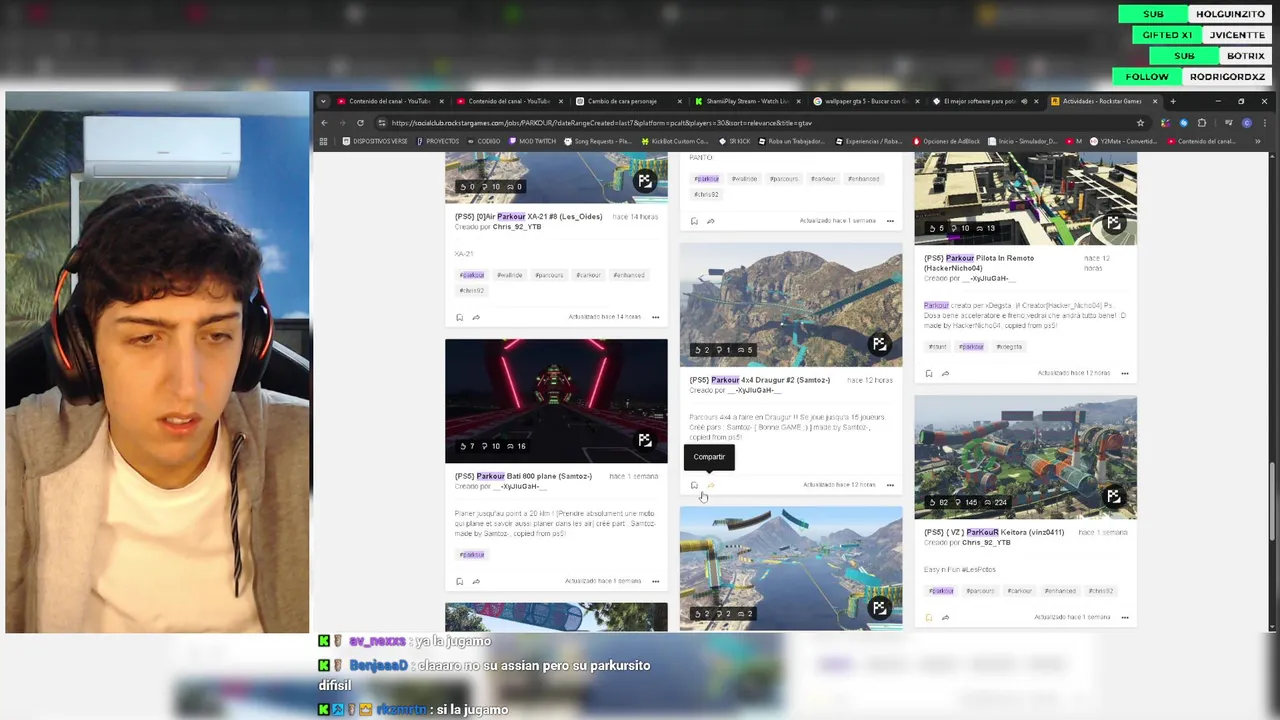This screenshot has height=720, width=1280.
Task: Open the CODIGO bookmark folder
Action: coord(484,141)
